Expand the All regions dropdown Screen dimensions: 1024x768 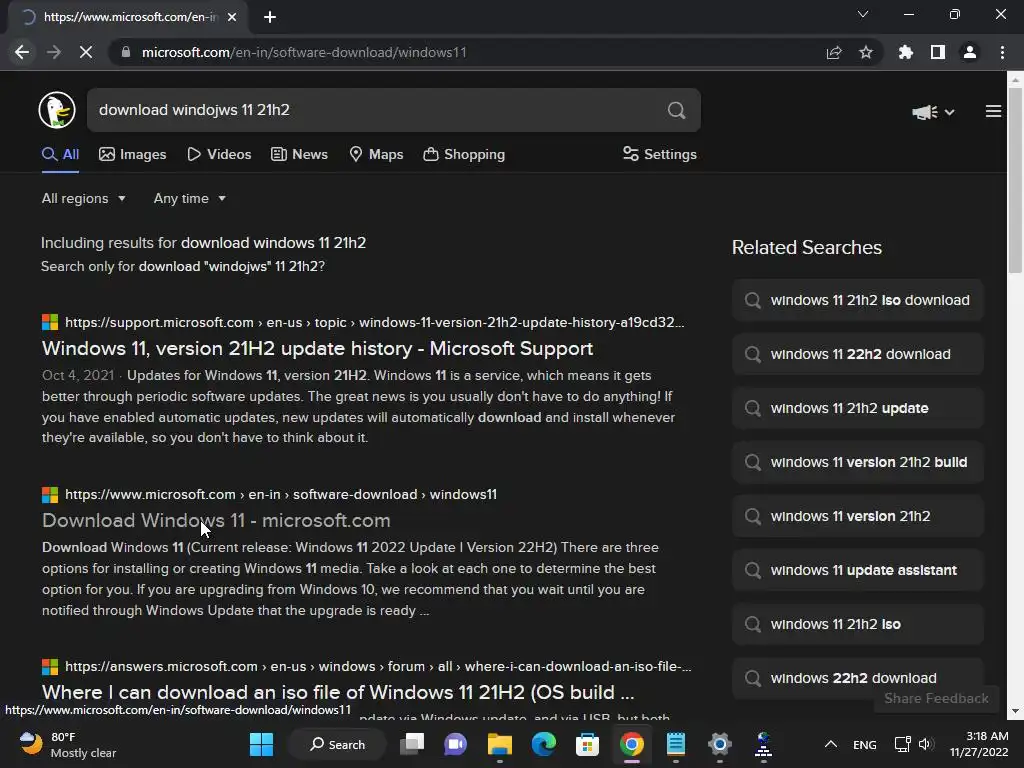tap(84, 199)
